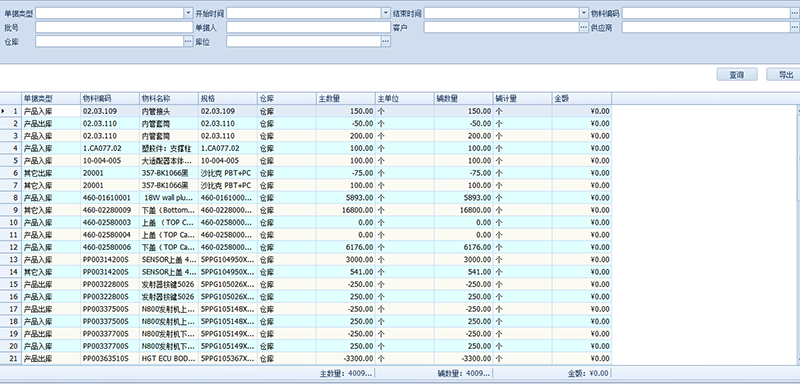Open the 仓库 filter lookup ellipsis button

click(188, 42)
